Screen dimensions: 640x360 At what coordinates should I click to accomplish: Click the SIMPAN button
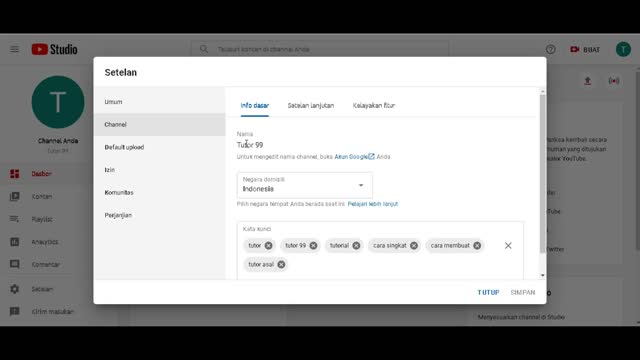click(523, 293)
